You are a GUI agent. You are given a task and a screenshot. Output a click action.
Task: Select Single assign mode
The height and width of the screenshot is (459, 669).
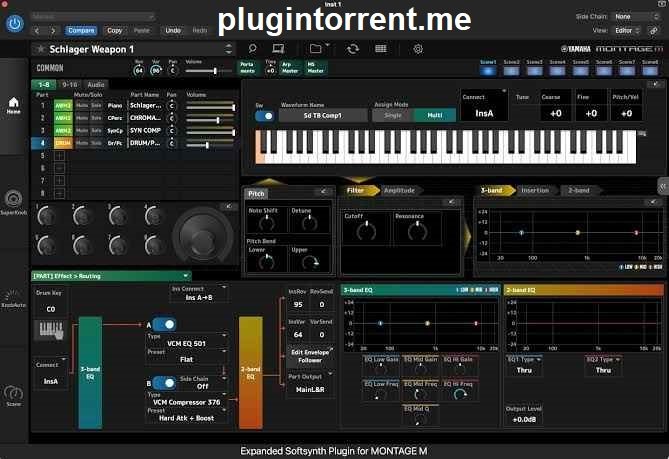point(393,115)
